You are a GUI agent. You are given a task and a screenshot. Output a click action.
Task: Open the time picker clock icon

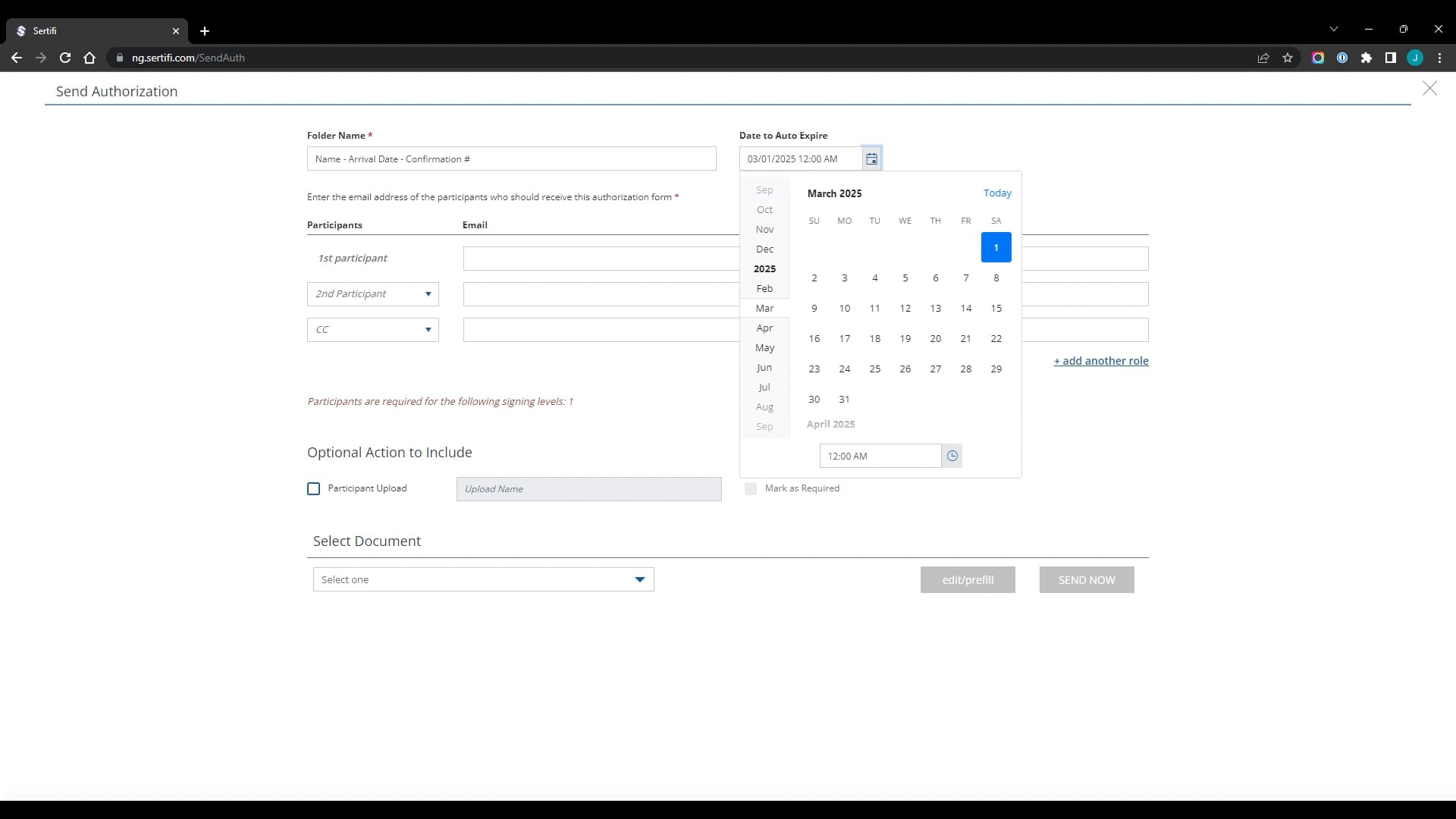952,456
